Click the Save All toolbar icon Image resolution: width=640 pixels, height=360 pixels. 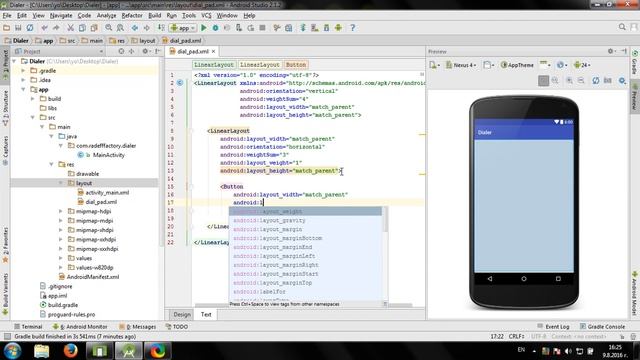[x=18, y=28]
